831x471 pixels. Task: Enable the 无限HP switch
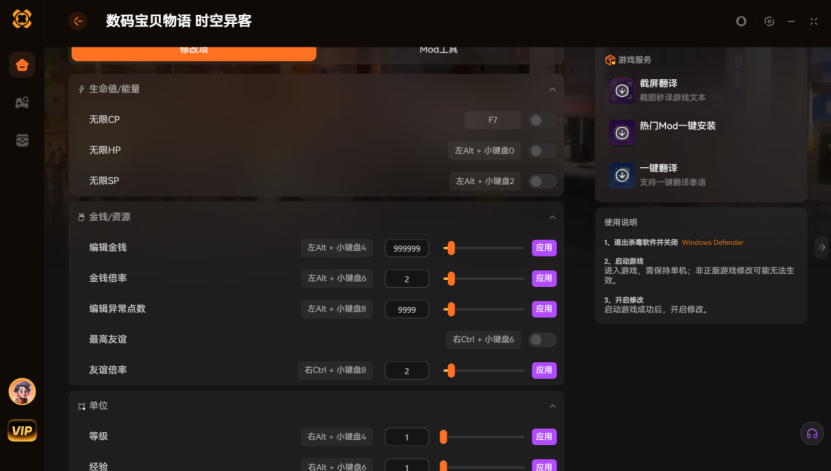542,151
